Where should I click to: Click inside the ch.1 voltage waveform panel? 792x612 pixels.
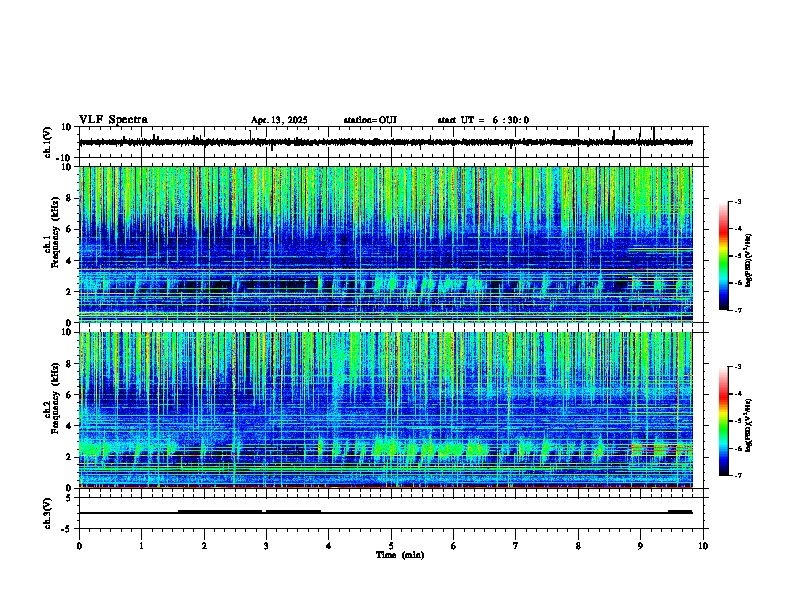tap(391, 142)
